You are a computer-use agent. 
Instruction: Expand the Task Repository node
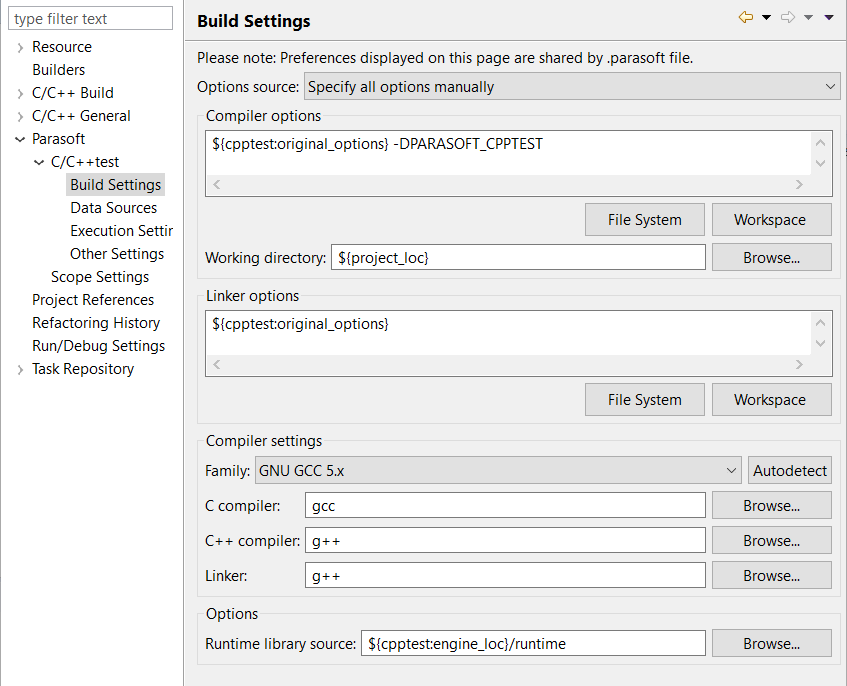[20, 369]
